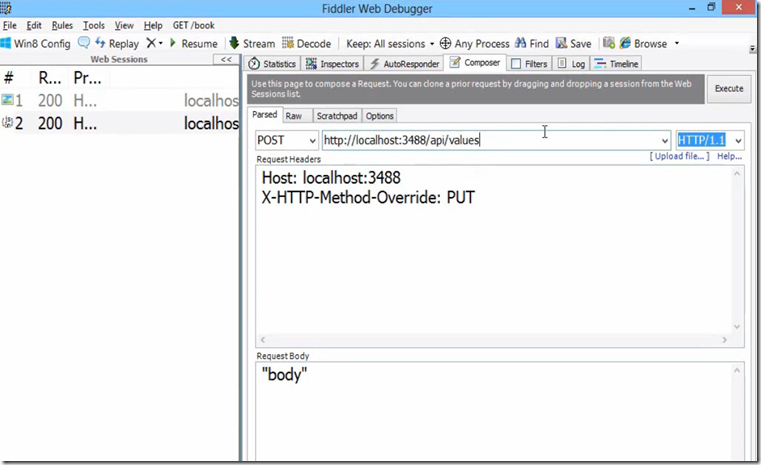
Task: Select the Parsed sub-tab
Action: coord(265,115)
